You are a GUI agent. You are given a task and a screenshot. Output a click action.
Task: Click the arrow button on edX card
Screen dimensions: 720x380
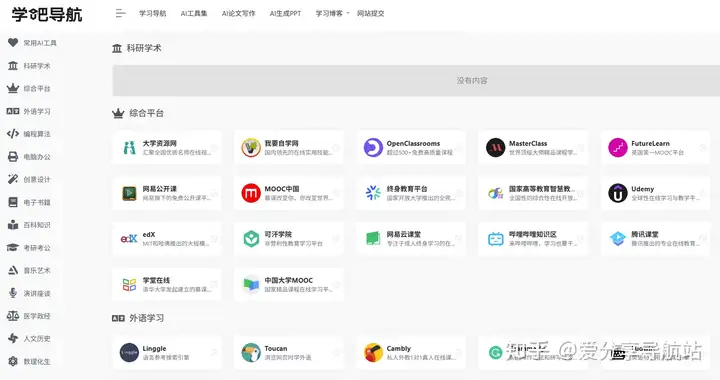click(x=214, y=239)
